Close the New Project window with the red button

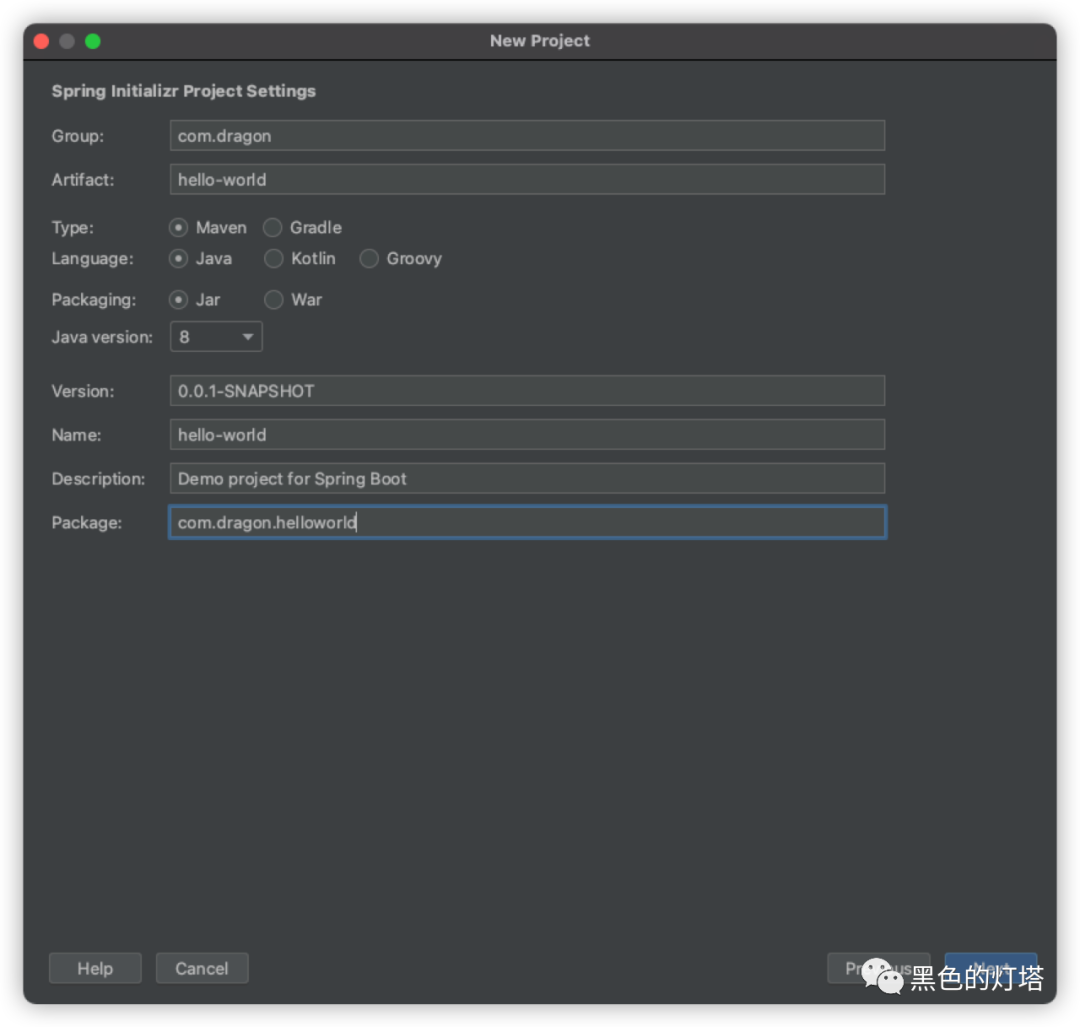click(41, 41)
